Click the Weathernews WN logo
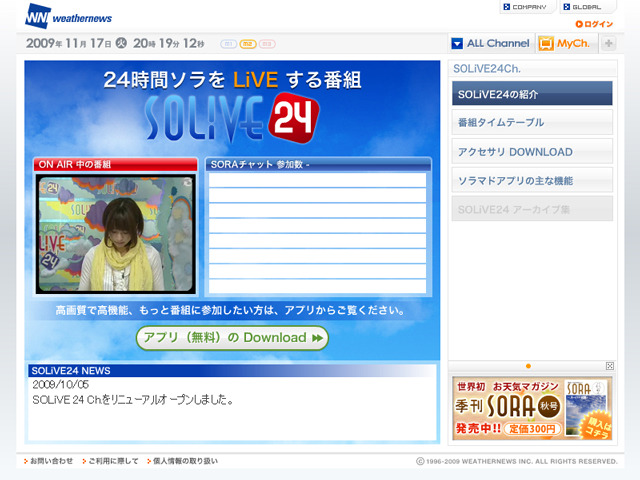Viewport: 640px width, 480px height. coord(68,17)
